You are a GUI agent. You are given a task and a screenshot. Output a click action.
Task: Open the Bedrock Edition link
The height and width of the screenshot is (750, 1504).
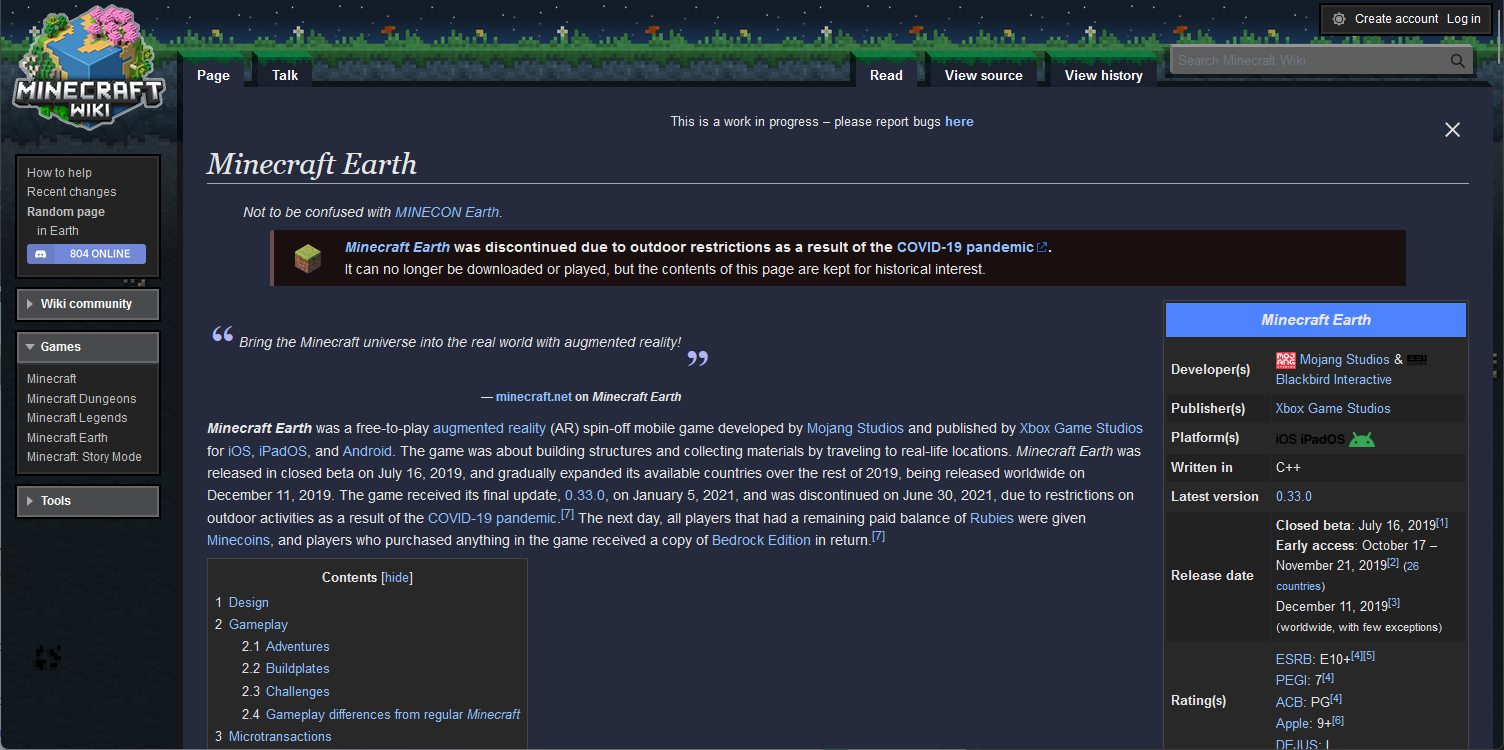[761, 541]
